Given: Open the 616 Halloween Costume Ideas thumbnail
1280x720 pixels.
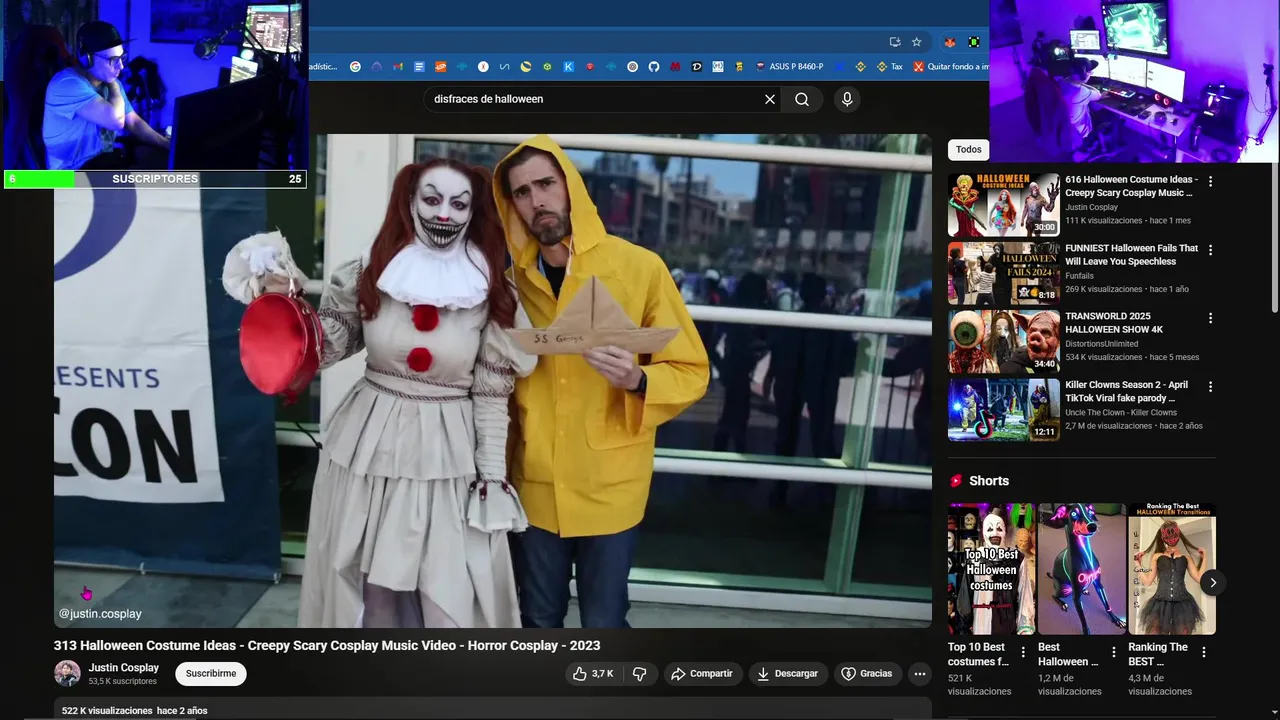Looking at the screenshot, I should click(1003, 205).
